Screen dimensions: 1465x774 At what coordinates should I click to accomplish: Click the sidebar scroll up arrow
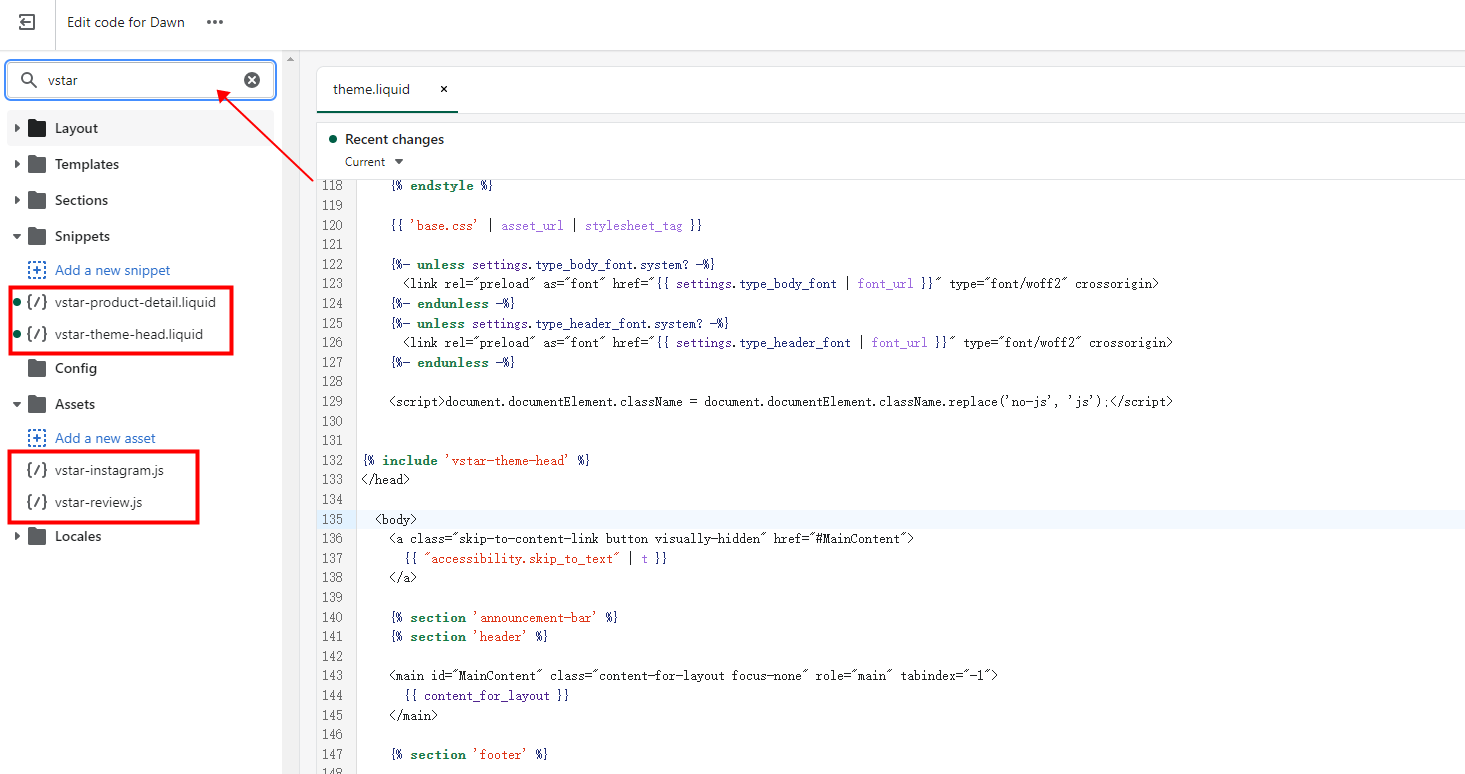[x=290, y=59]
